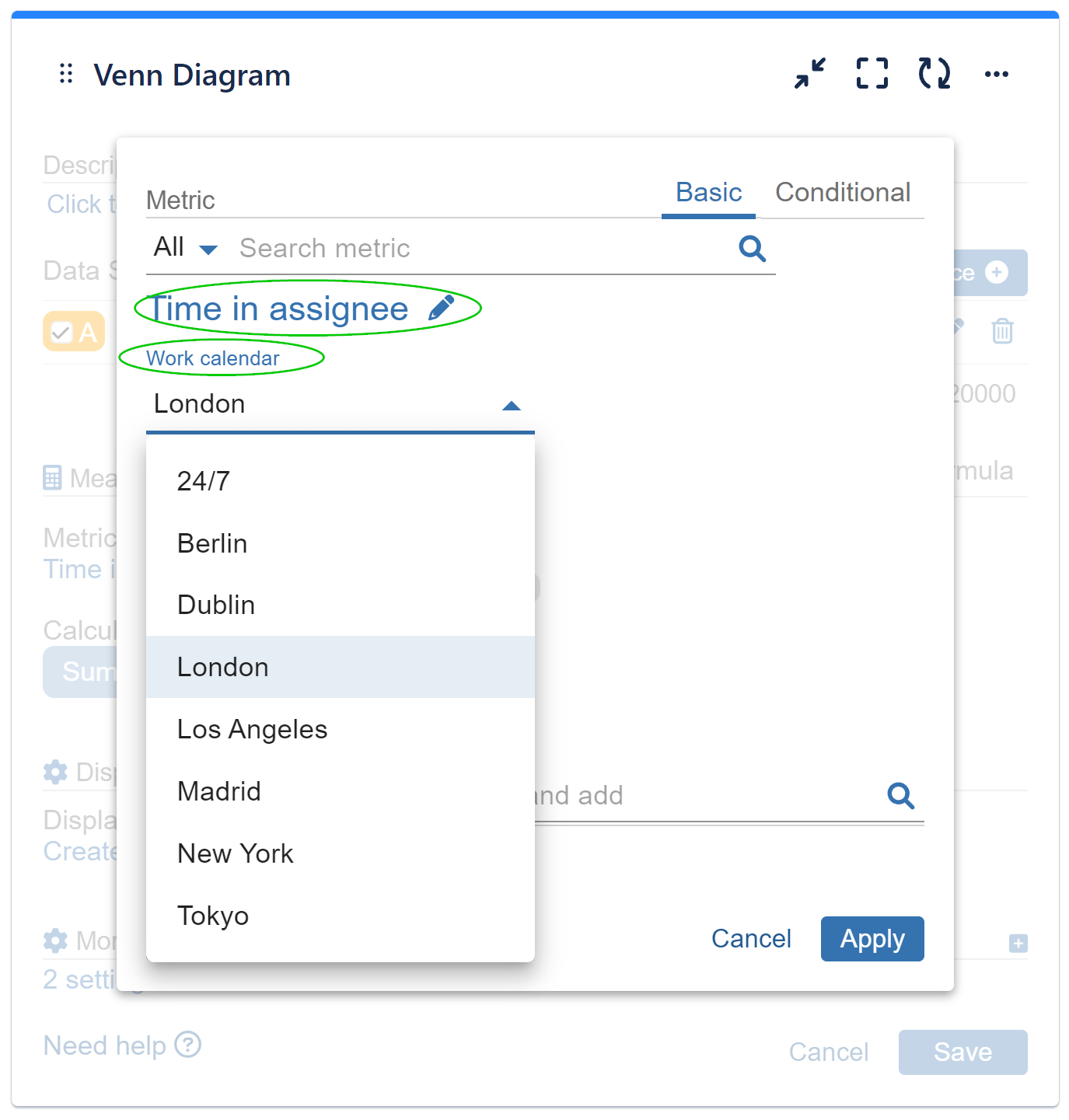
Task: Delete the data source via trash icon
Action: [x=1001, y=331]
